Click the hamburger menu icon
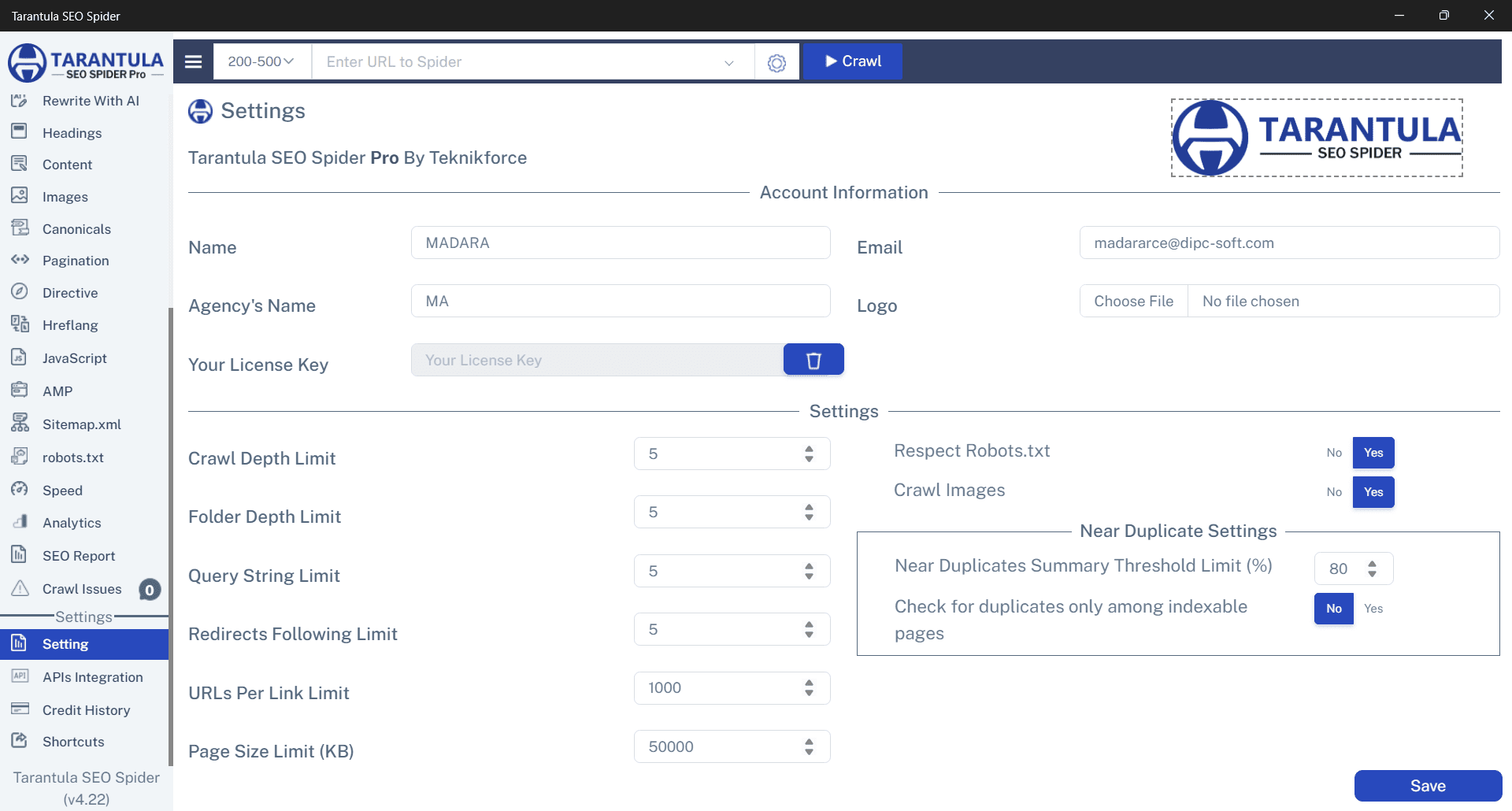Image resolution: width=1512 pixels, height=811 pixels. click(x=193, y=61)
